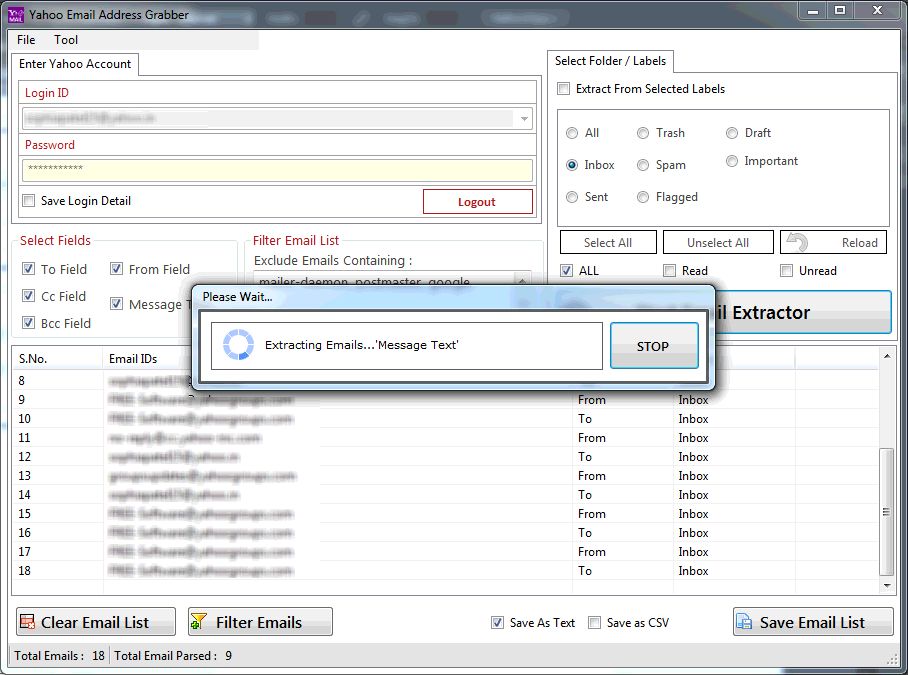Click the Clear Email List button
The image size is (908, 675).
coord(96,622)
